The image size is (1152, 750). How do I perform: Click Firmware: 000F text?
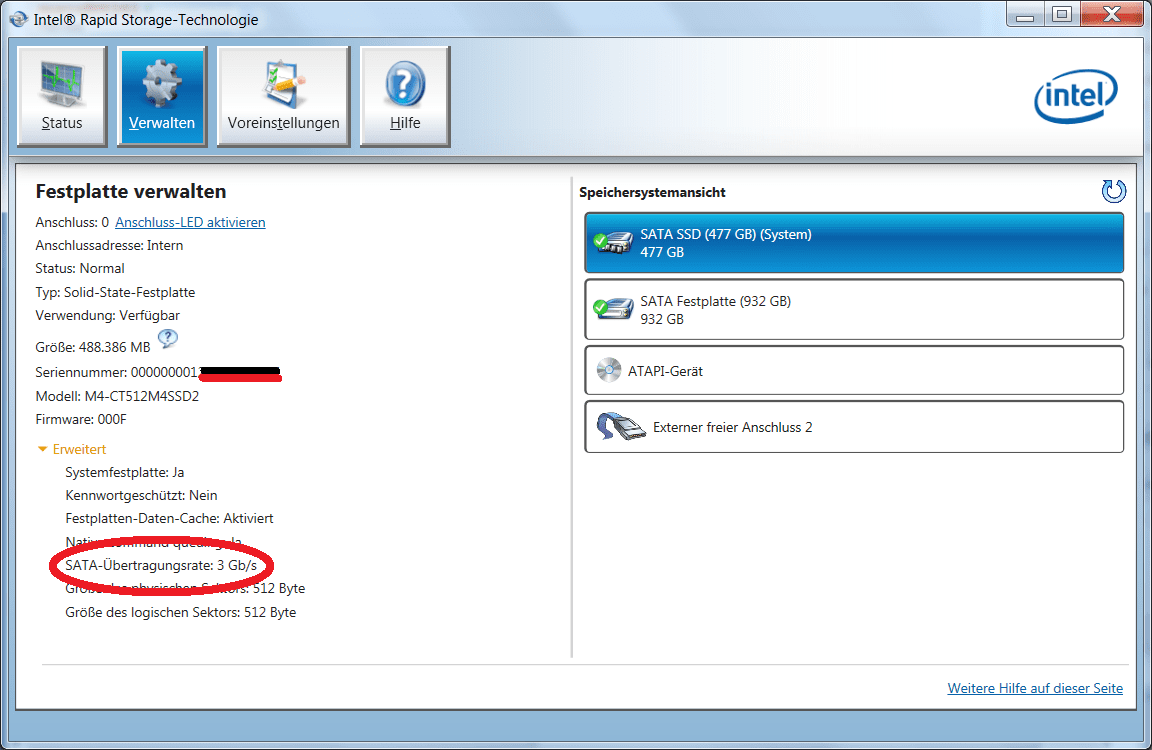tap(81, 419)
